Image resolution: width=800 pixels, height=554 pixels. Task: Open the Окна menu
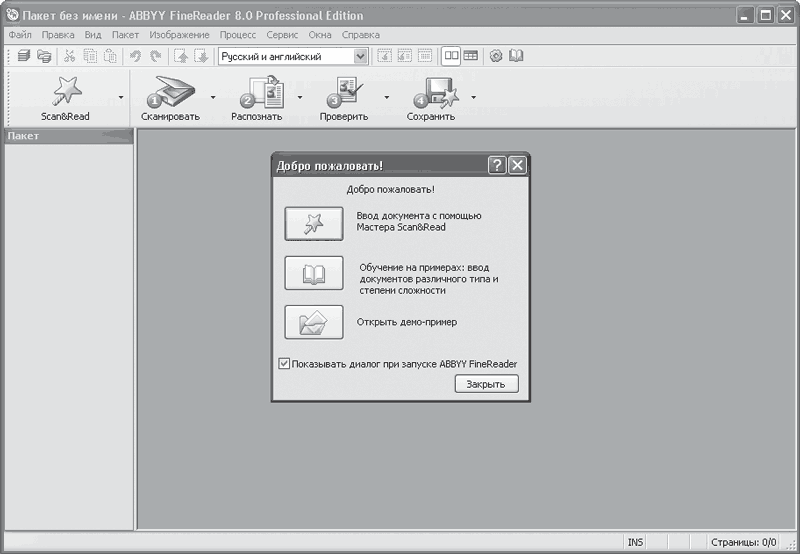tap(320, 35)
